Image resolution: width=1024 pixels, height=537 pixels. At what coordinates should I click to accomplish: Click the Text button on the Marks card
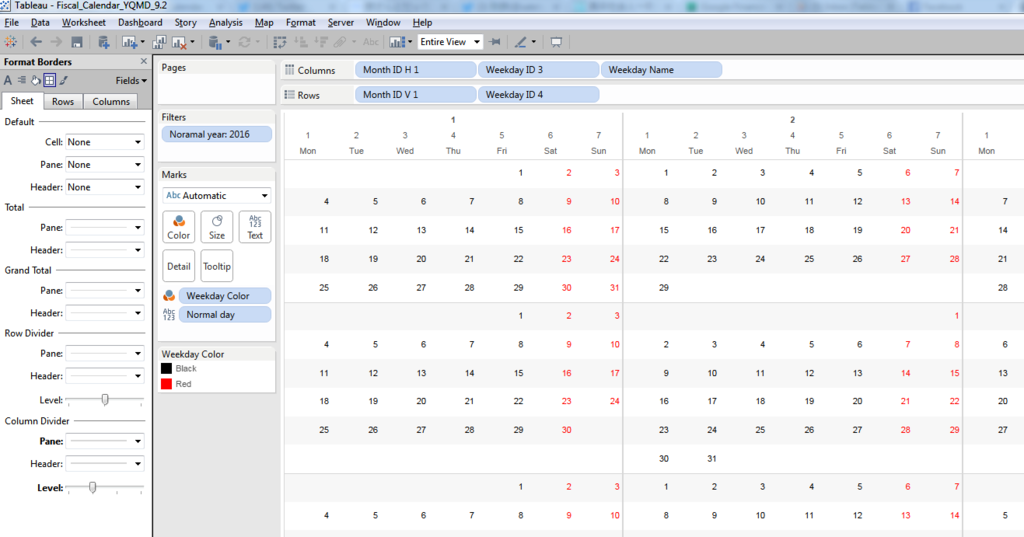coord(255,227)
